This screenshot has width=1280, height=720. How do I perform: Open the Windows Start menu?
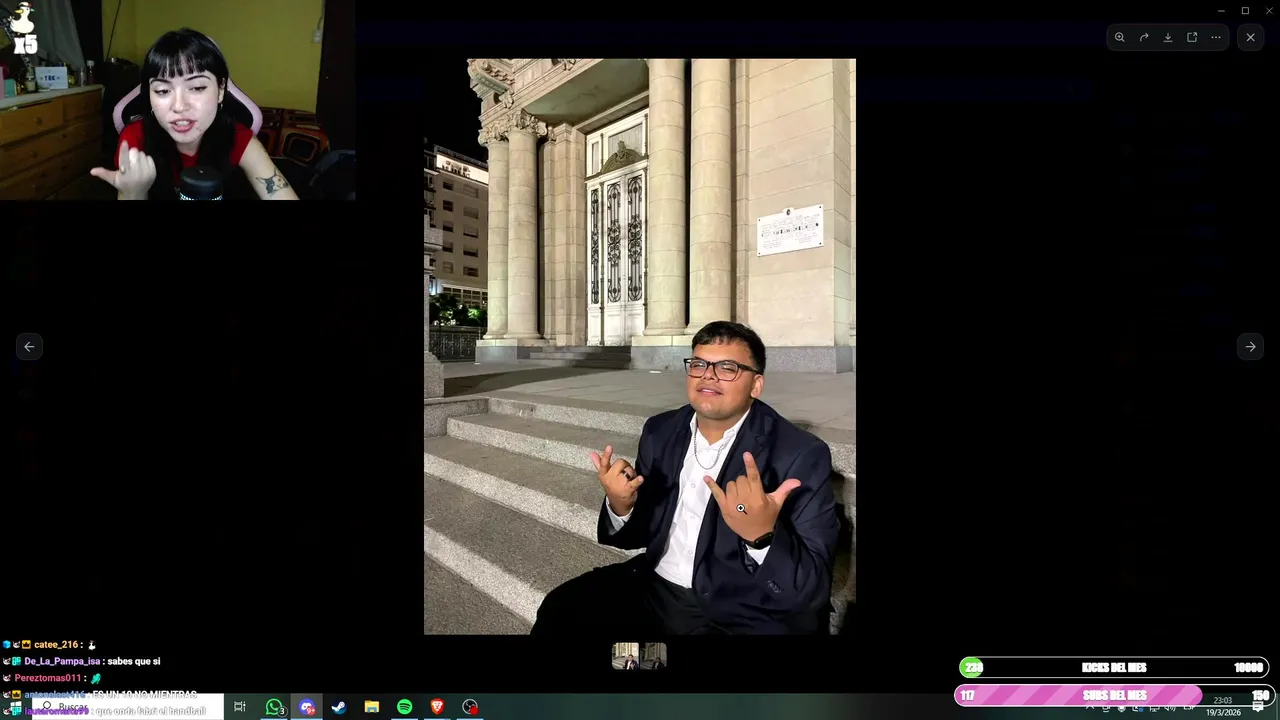click(x=15, y=707)
